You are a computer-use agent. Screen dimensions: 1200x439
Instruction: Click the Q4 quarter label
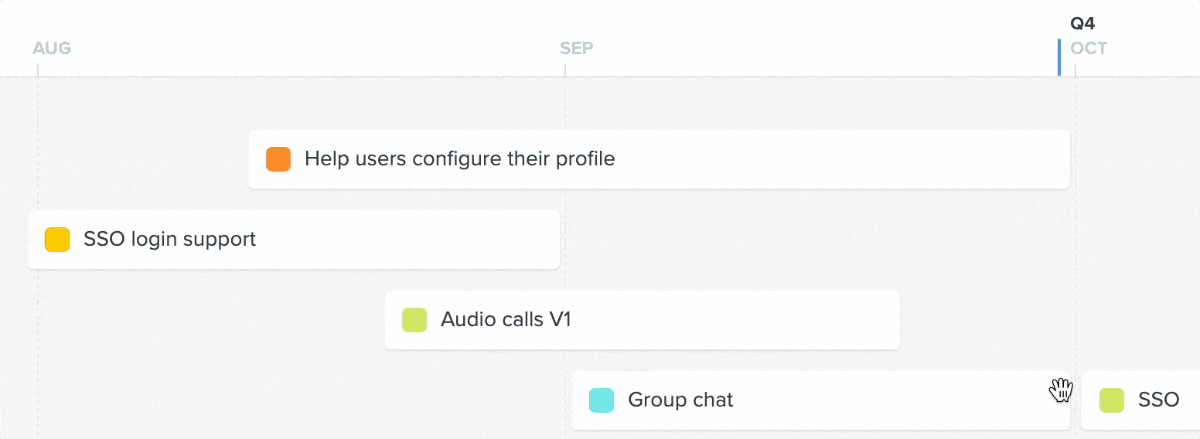pos(1083,24)
